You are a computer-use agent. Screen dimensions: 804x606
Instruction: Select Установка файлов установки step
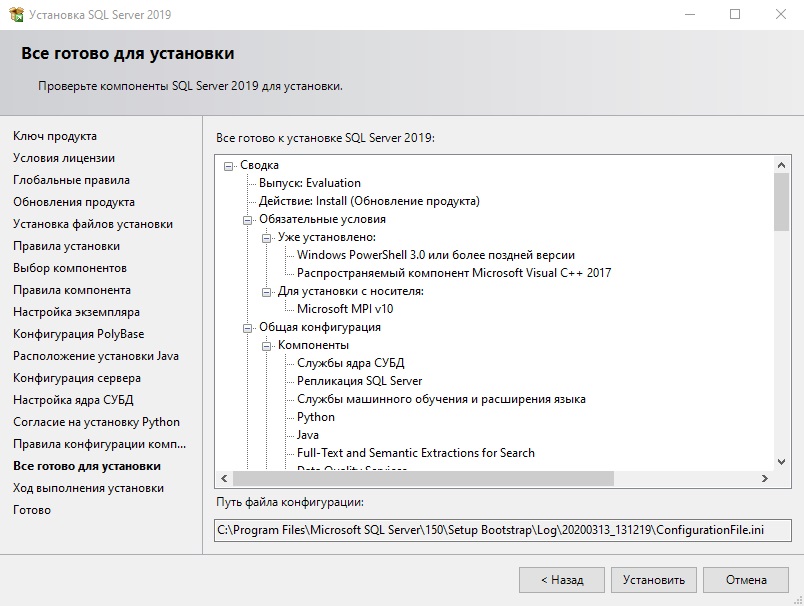[x=93, y=224]
